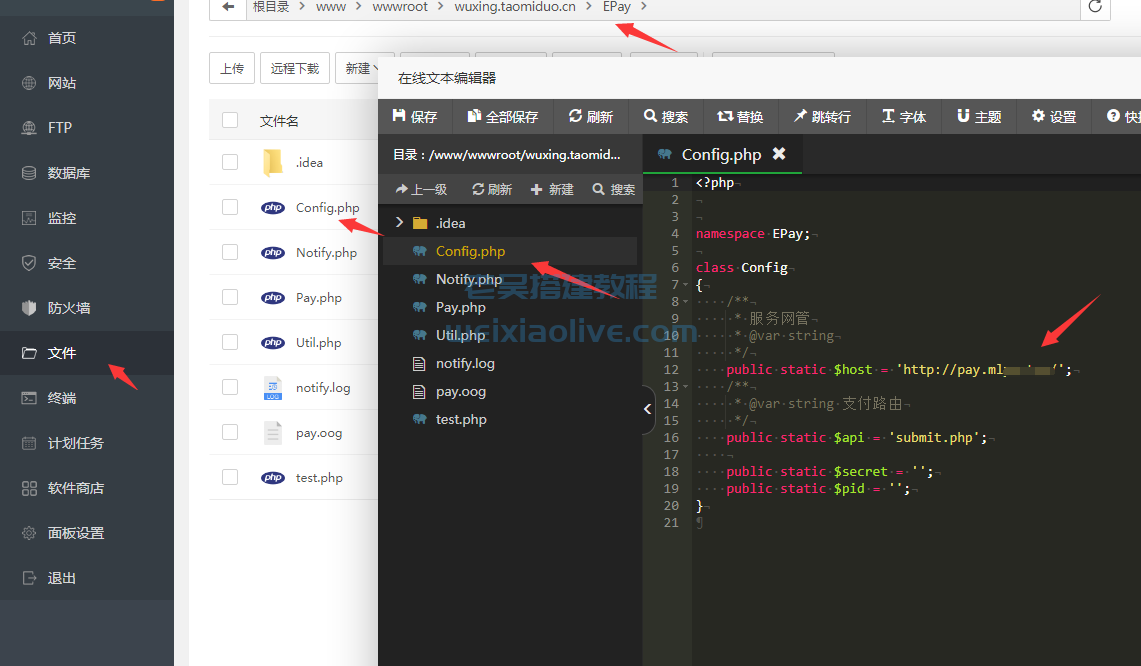This screenshot has width=1141, height=666.
Task: Fold code at line 7 gutter arrow
Action: coord(685,285)
